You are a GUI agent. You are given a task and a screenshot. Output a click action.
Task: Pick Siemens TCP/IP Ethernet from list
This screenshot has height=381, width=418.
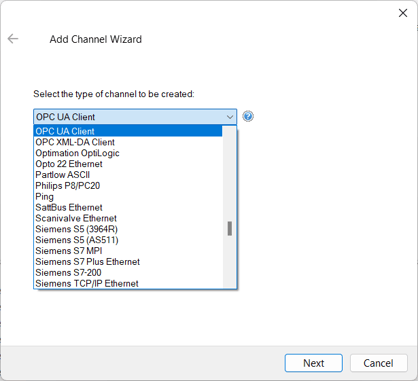tap(128, 283)
